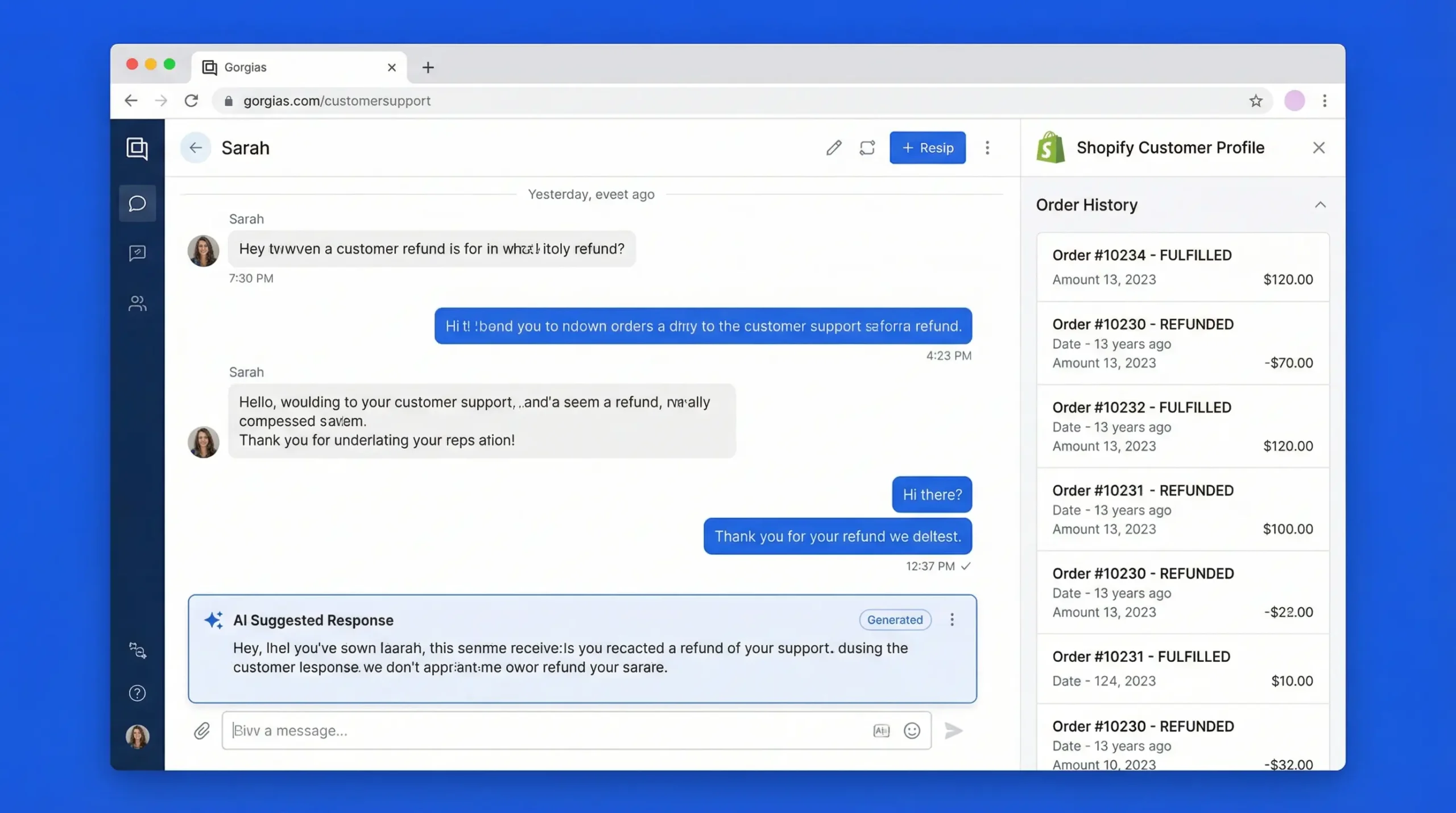Collapse the Order History section
Viewport: 1456px width, 813px height.
click(x=1321, y=205)
